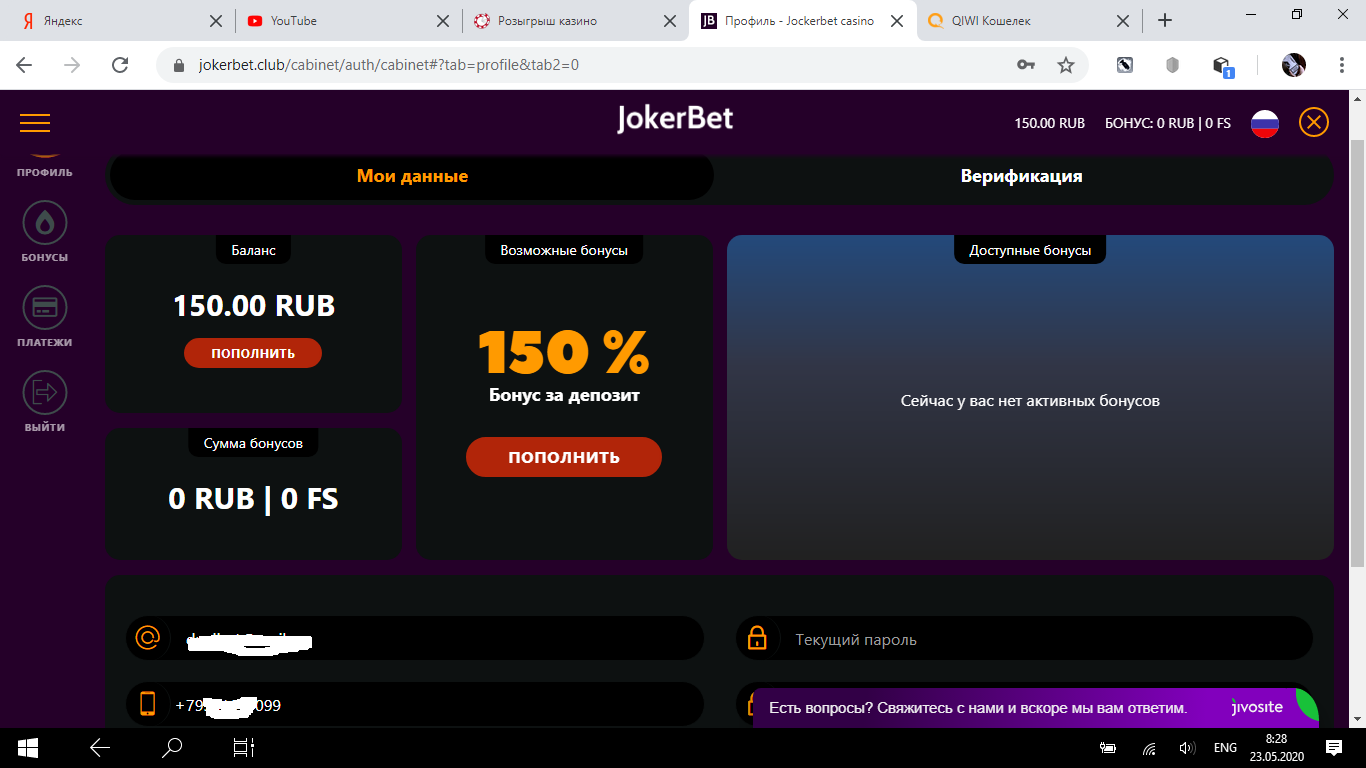Click the ENG language indicator in taskbar
Image resolution: width=1366 pixels, height=768 pixels.
pyautogui.click(x=1225, y=747)
